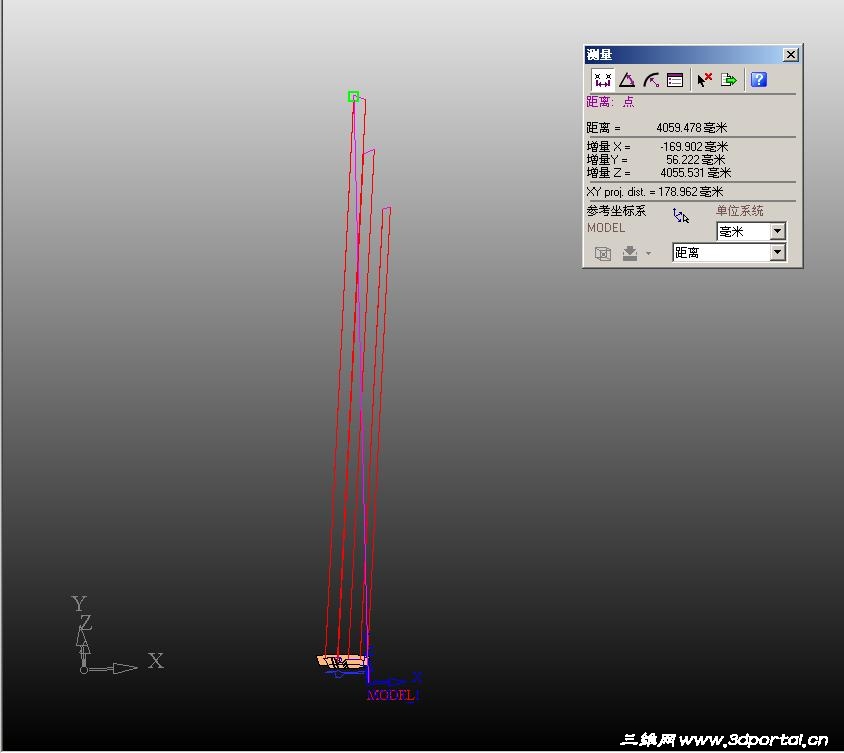Click the 增量 Z value 4055.531 毫米

pos(695,173)
